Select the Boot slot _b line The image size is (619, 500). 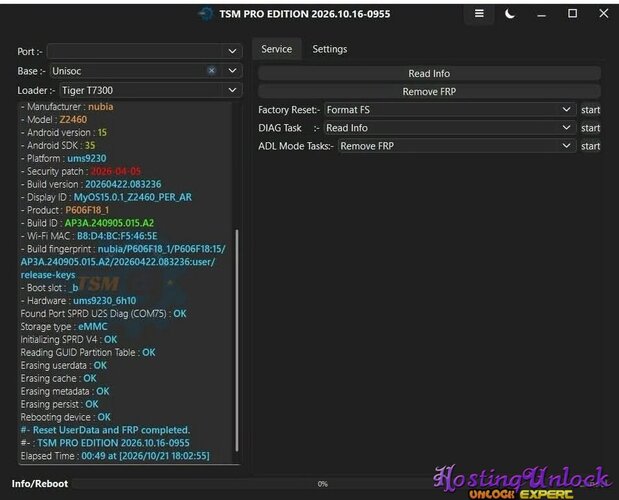point(49,288)
